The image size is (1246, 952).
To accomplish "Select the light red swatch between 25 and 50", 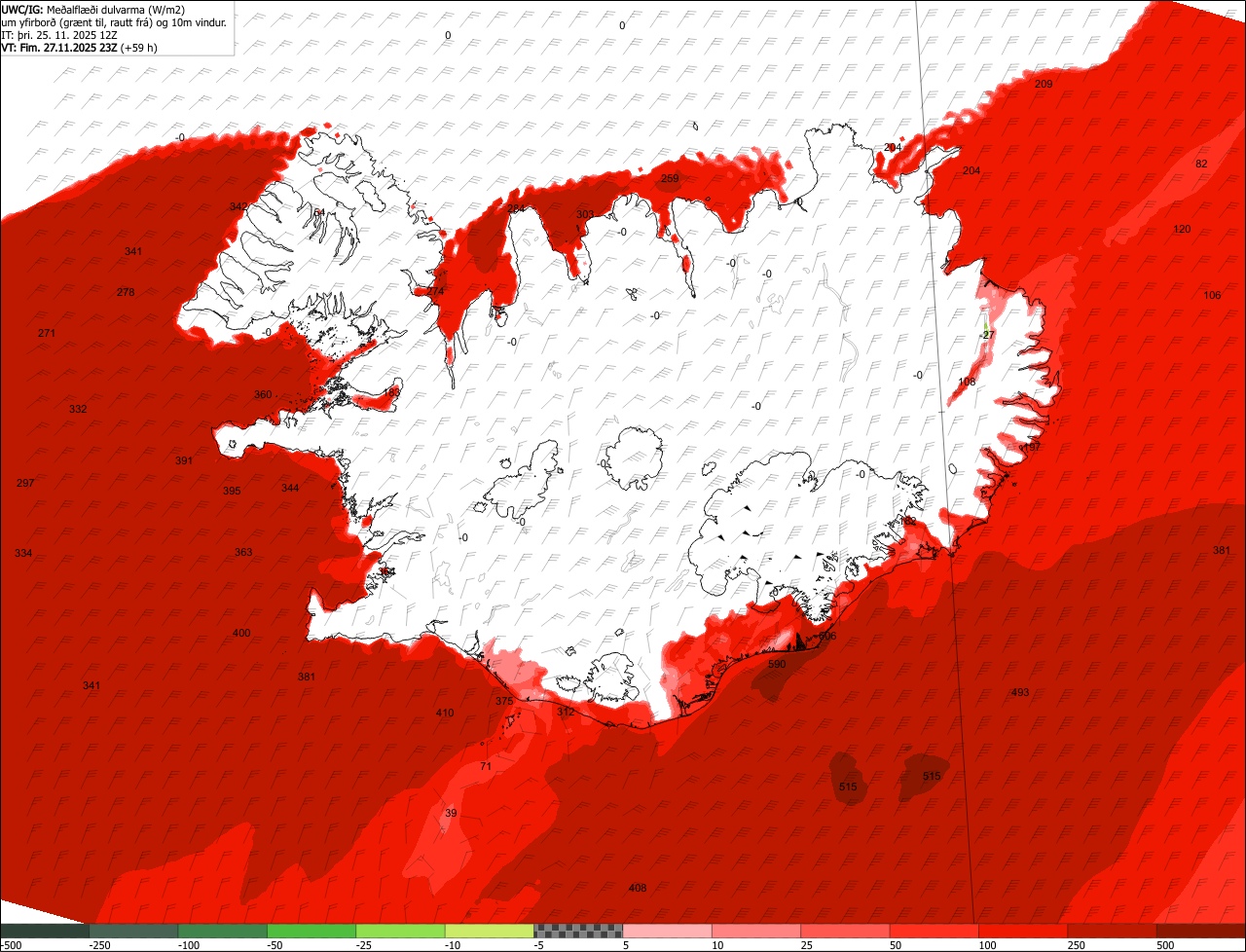I will [846, 931].
